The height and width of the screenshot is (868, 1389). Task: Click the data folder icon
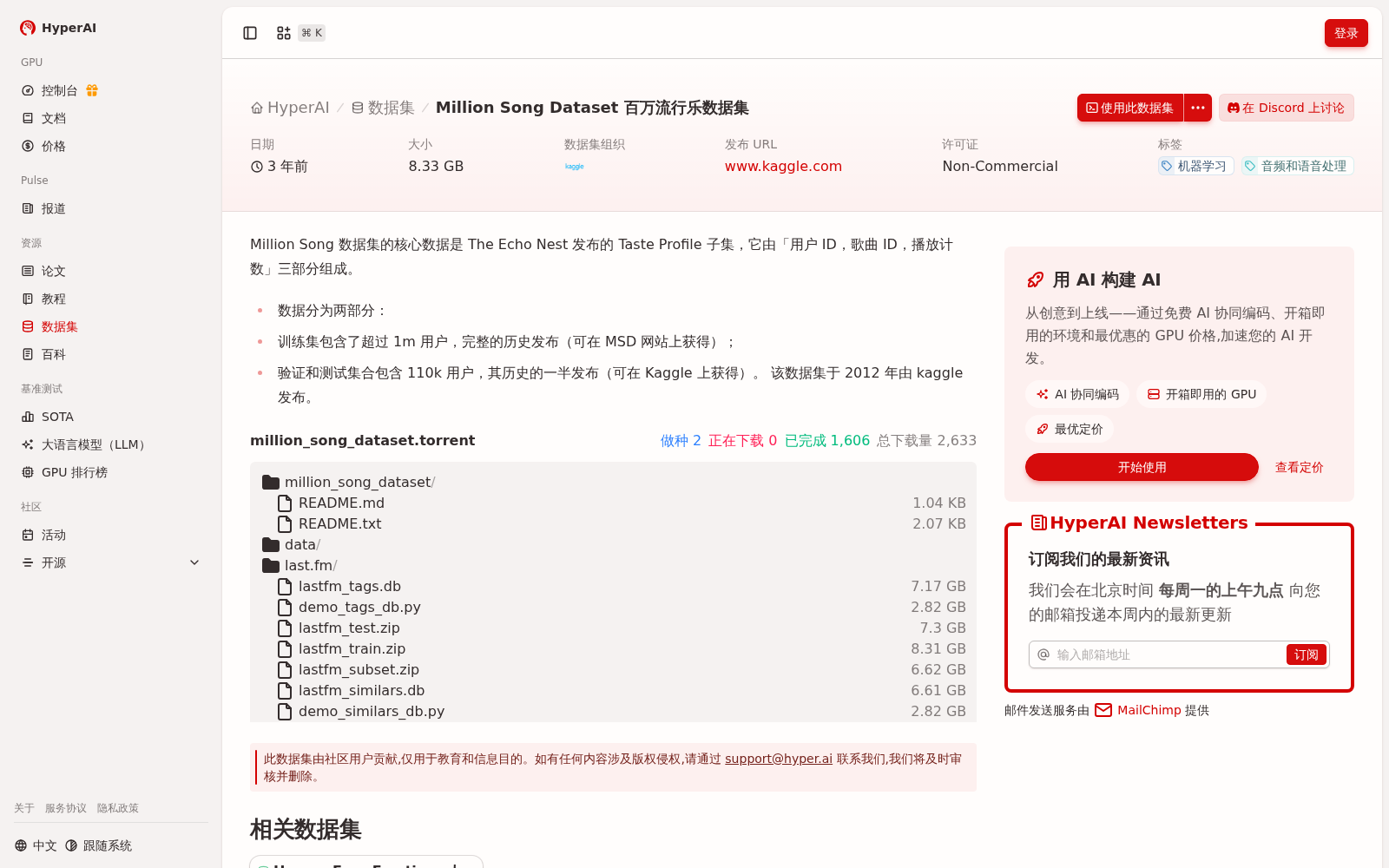(x=271, y=545)
